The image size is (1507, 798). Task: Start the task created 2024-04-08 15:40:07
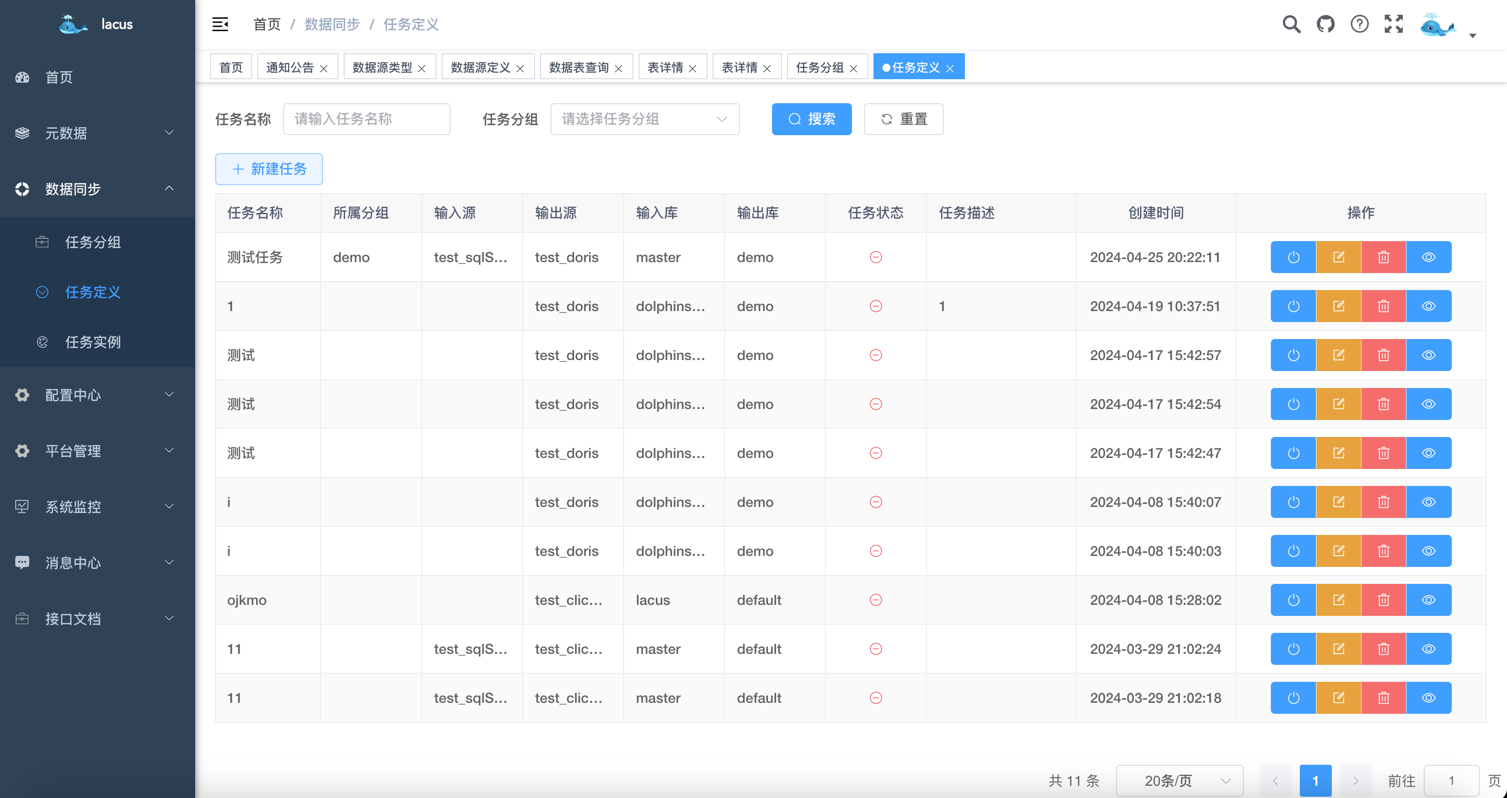point(1293,502)
